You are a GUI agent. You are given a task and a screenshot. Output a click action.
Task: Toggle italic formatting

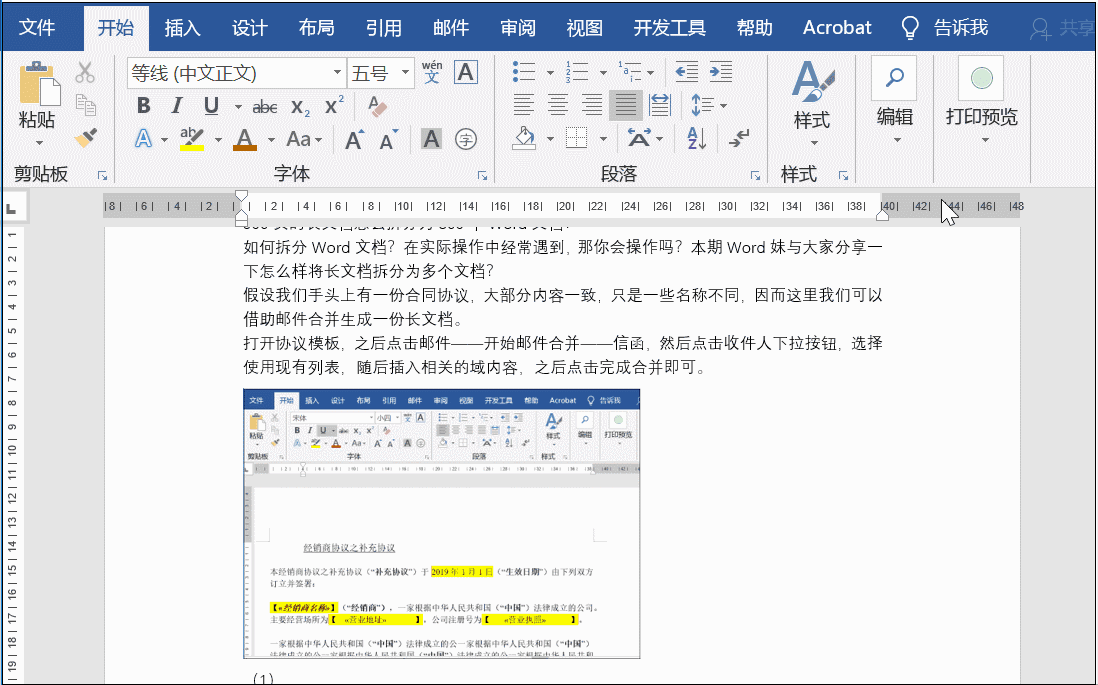point(176,106)
